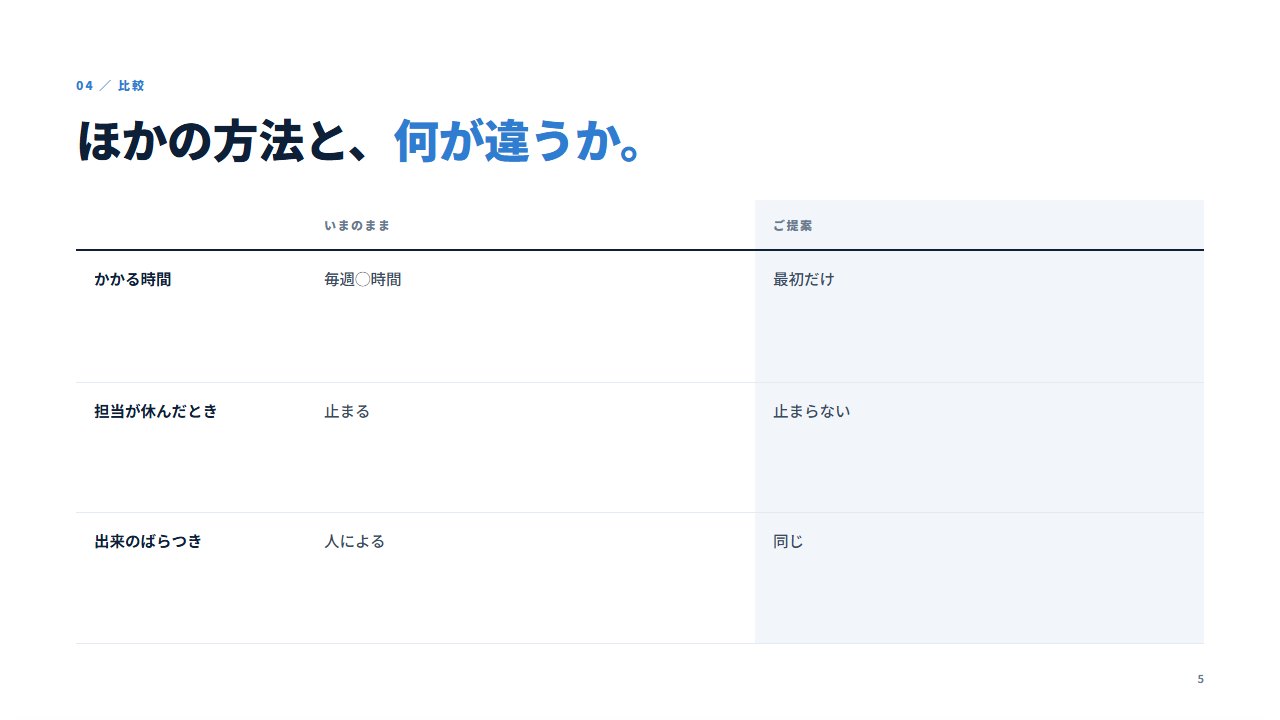
Task: Click the row label かかる時間
Action: click(x=133, y=280)
